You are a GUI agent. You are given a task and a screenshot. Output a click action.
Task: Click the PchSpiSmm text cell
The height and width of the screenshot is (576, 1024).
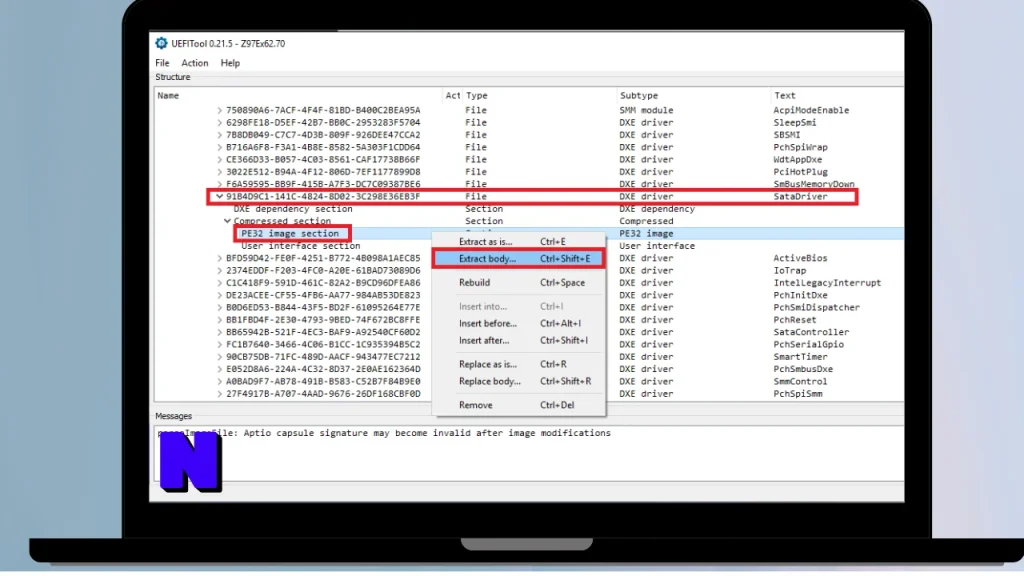click(797, 394)
